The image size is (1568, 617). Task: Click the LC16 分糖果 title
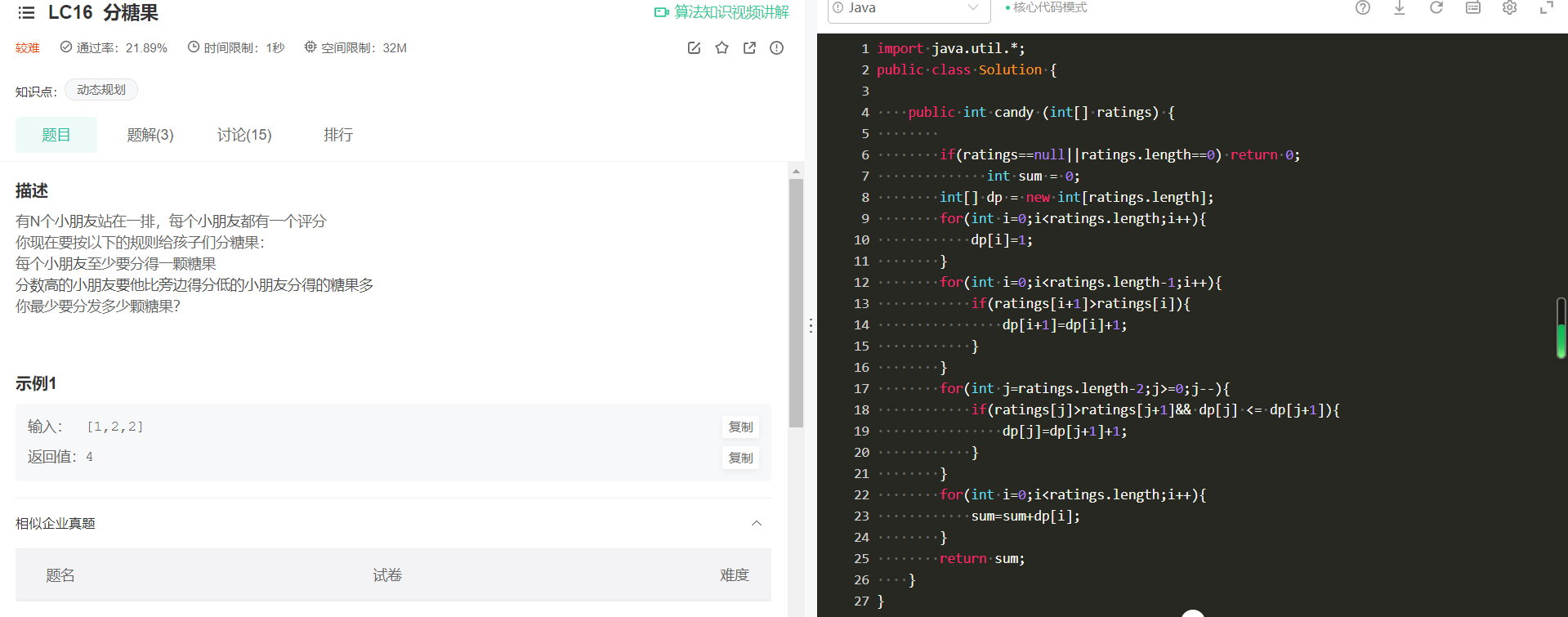103,13
